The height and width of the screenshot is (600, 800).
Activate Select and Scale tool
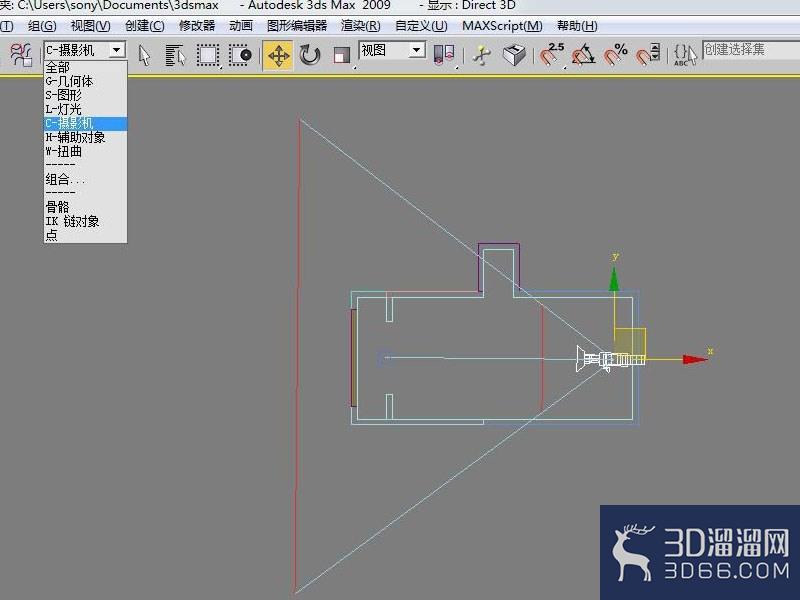(341, 55)
